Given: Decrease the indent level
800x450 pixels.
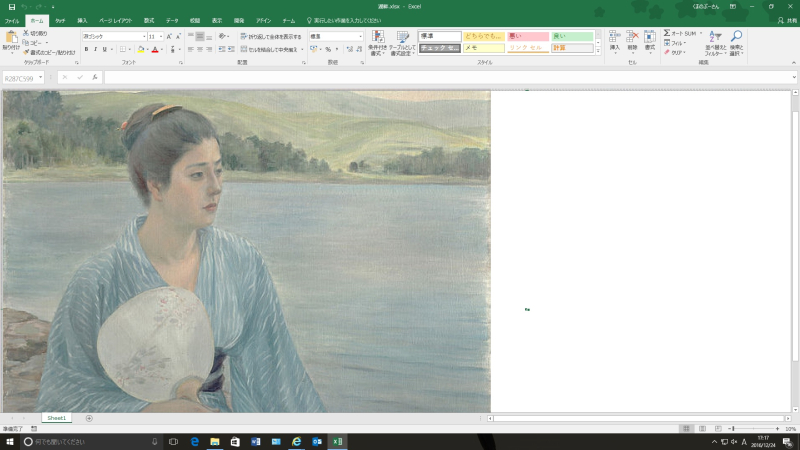Looking at the screenshot, I should click(222, 49).
